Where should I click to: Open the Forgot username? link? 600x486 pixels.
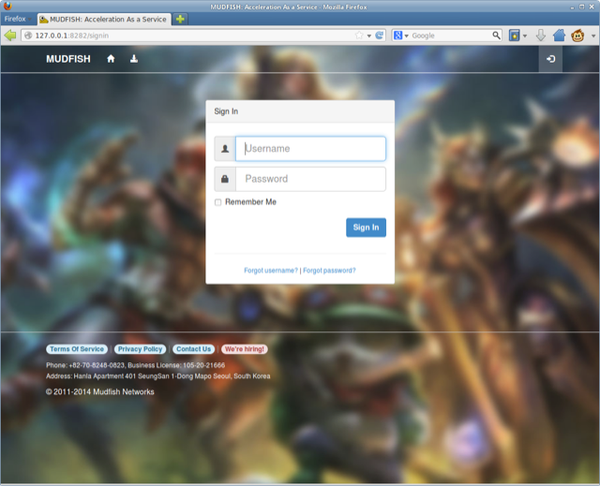[x=271, y=271]
